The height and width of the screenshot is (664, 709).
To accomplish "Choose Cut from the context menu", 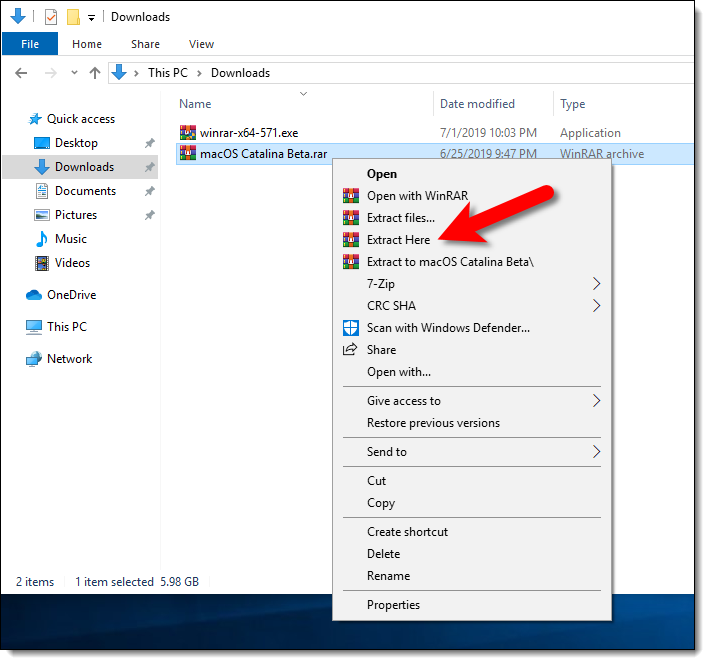I will coord(472,481).
